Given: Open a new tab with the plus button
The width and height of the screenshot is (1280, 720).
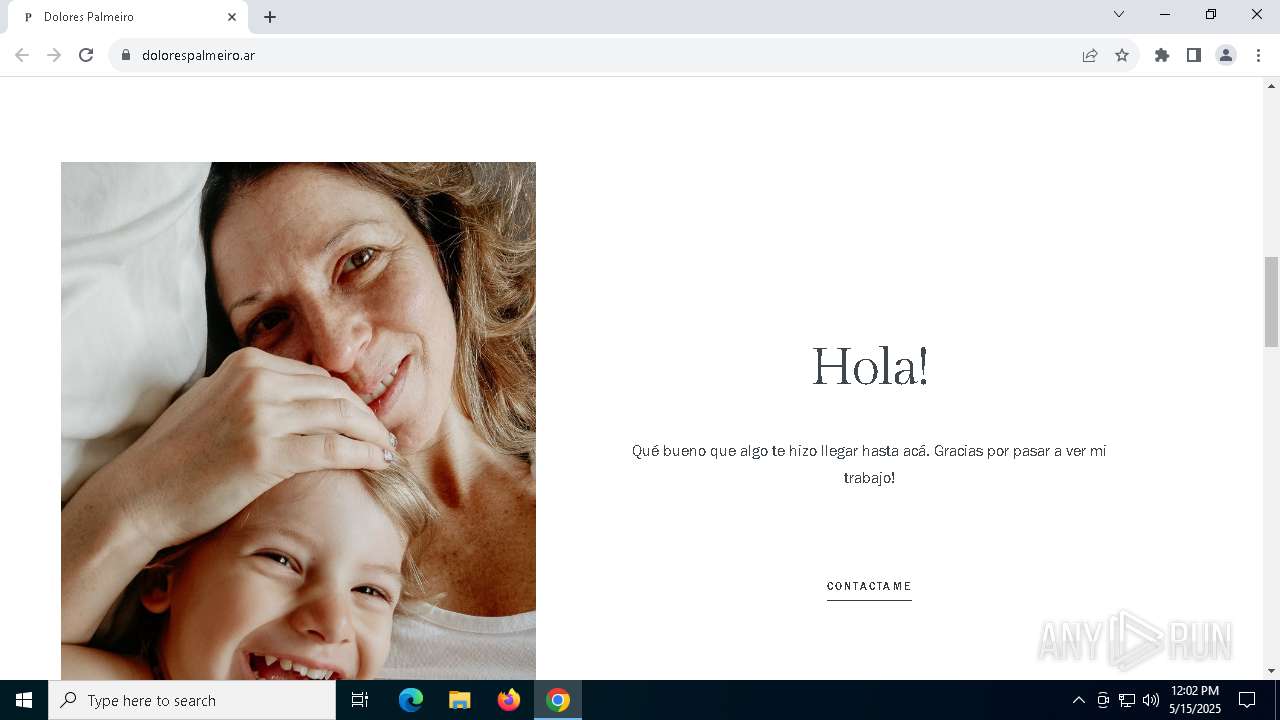Looking at the screenshot, I should 270,17.
